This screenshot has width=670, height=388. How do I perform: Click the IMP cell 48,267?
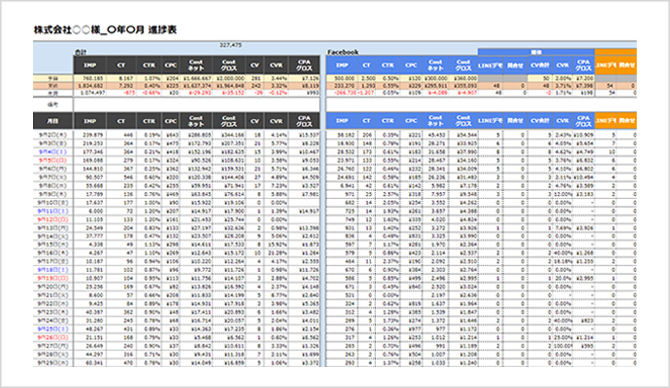pos(90,329)
